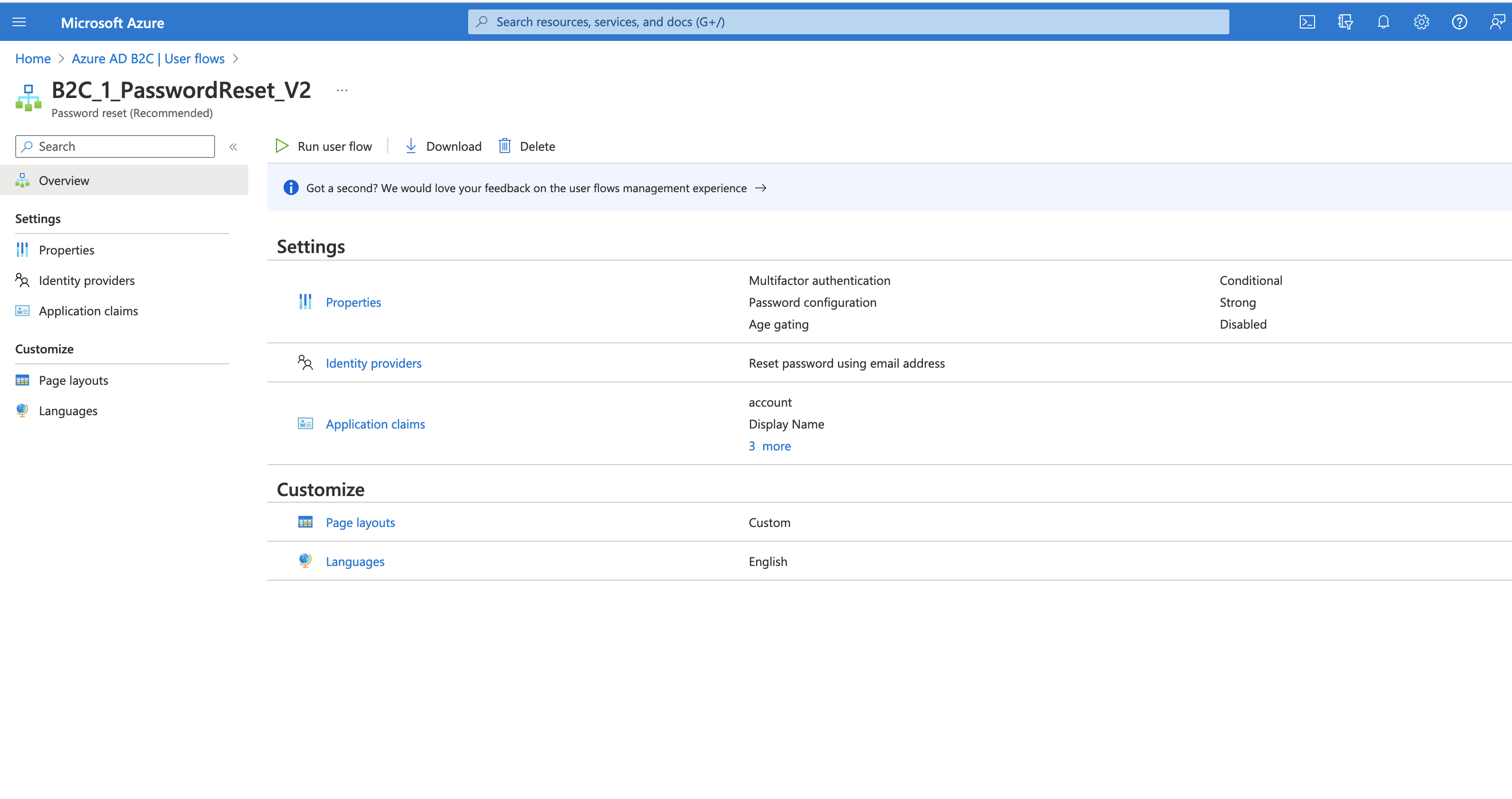Click the user flow resource icon beside the title

coord(28,97)
